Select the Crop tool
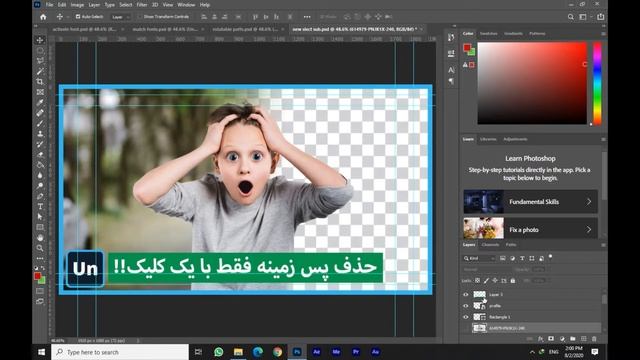This screenshot has height=360, width=640. tap(40, 82)
